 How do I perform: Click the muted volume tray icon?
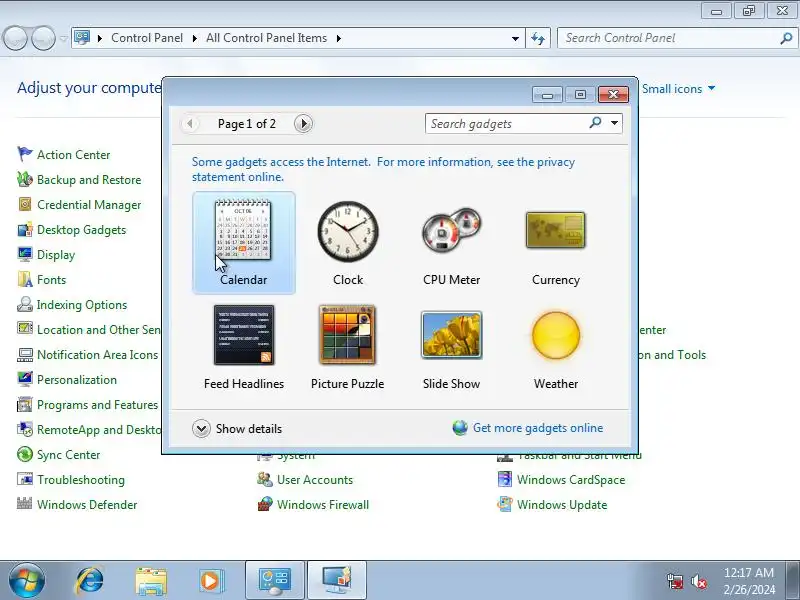pos(699,581)
